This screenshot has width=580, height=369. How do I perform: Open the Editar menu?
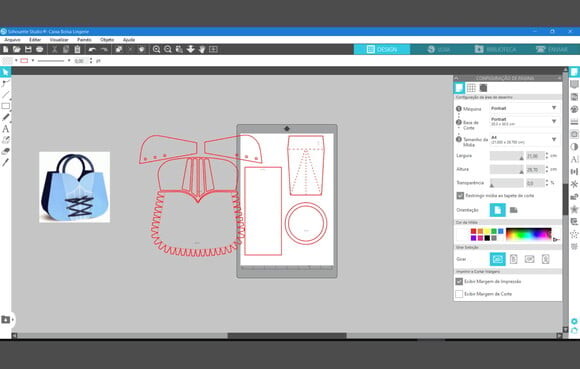coord(35,40)
